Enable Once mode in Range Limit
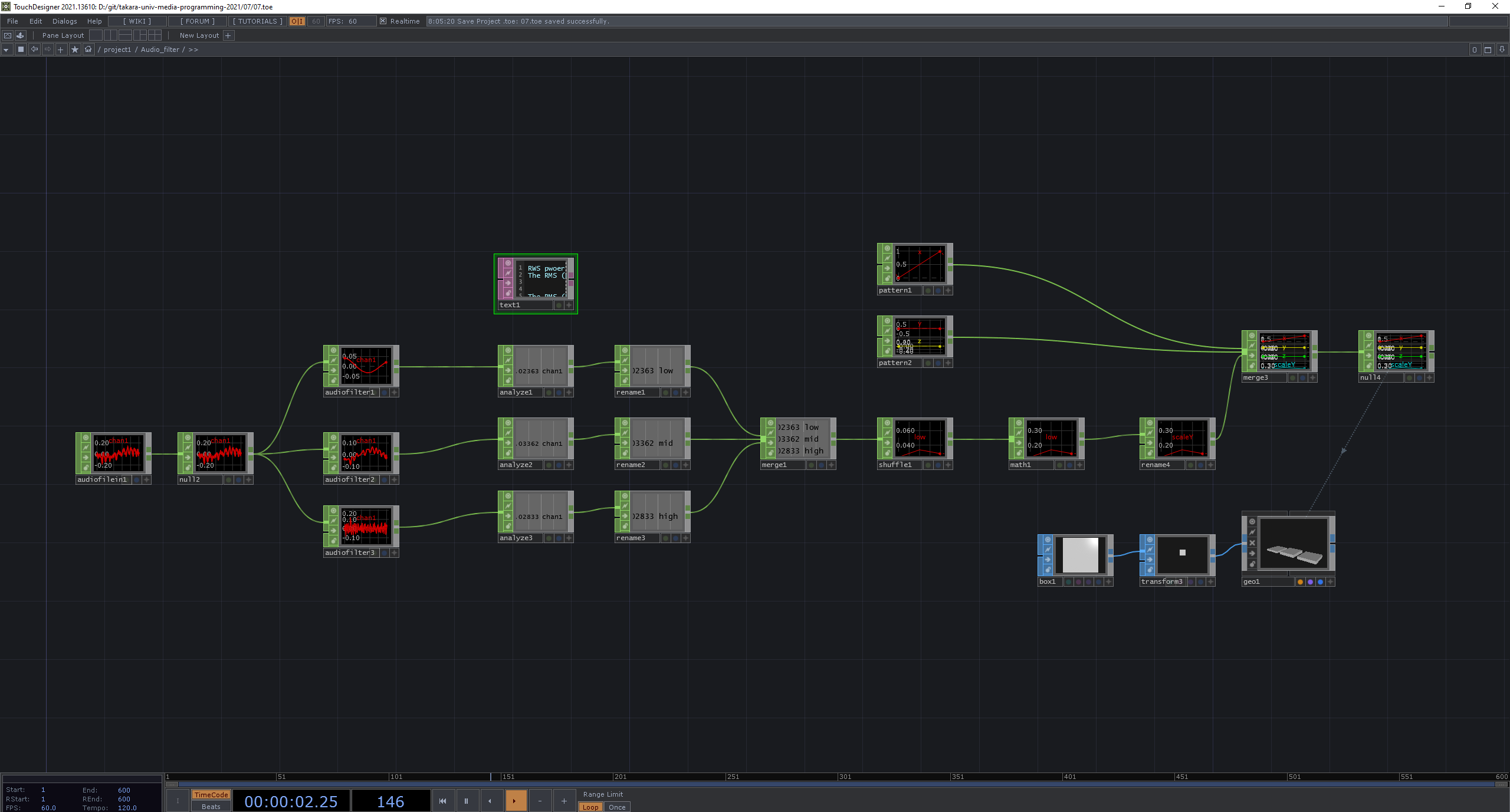 pos(617,807)
